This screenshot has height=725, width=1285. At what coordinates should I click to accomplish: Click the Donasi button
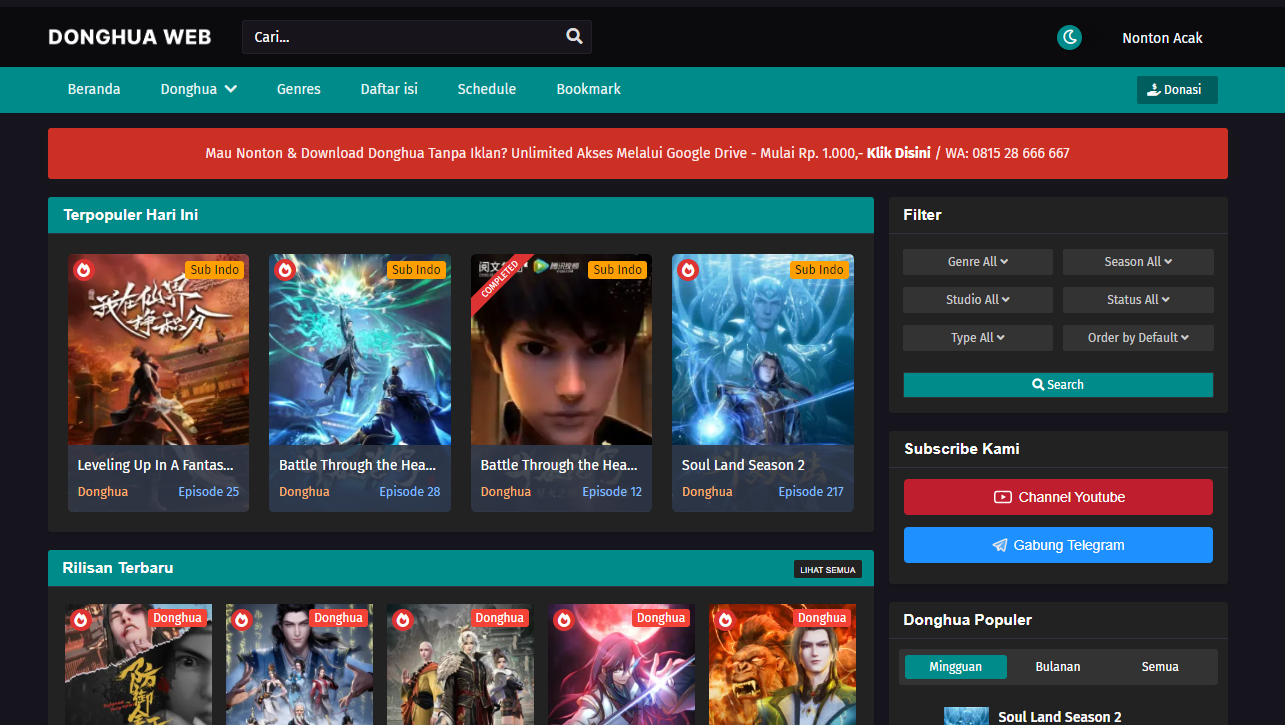[x=1177, y=90]
